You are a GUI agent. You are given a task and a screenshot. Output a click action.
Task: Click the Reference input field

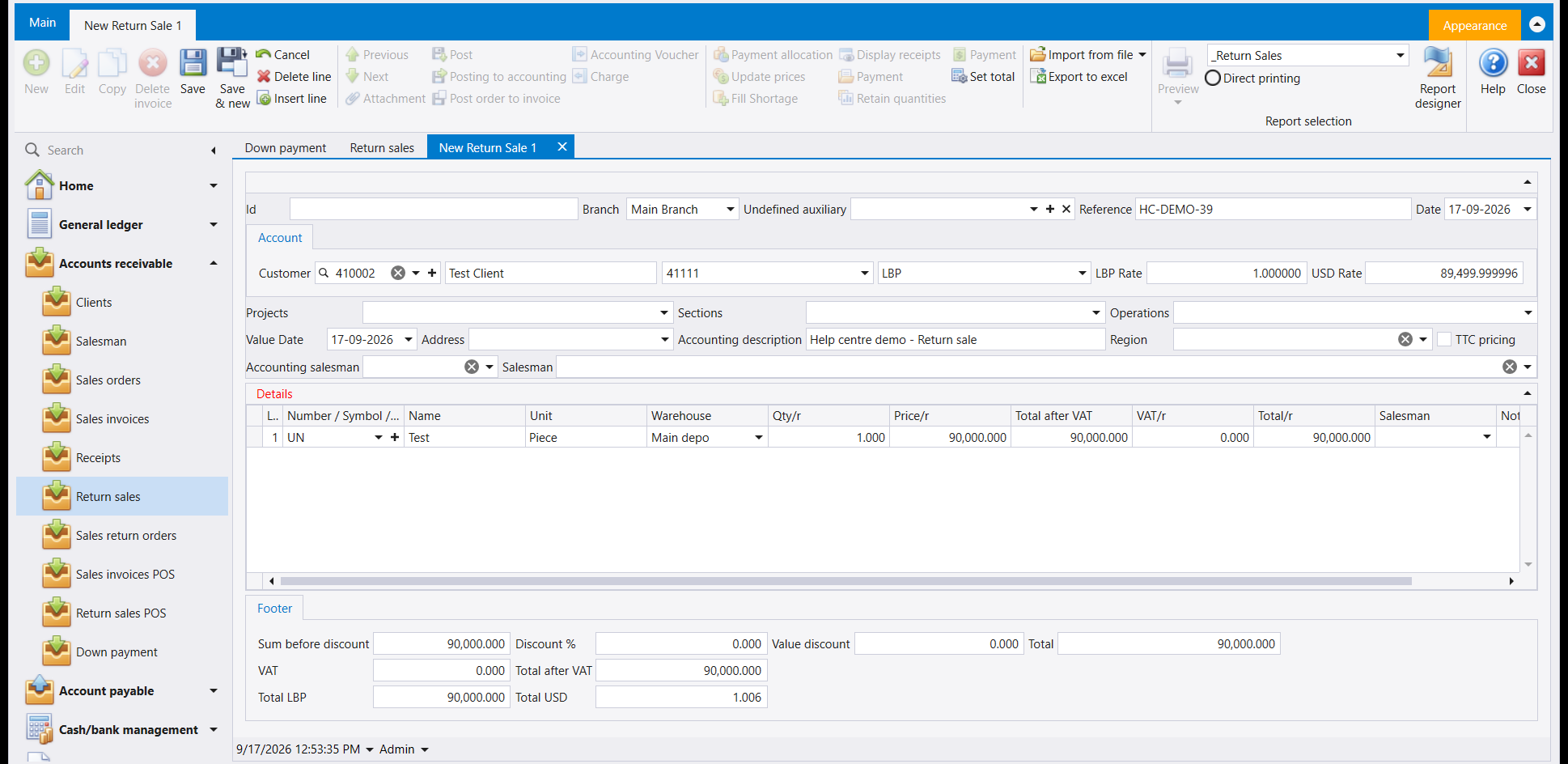coord(1273,210)
